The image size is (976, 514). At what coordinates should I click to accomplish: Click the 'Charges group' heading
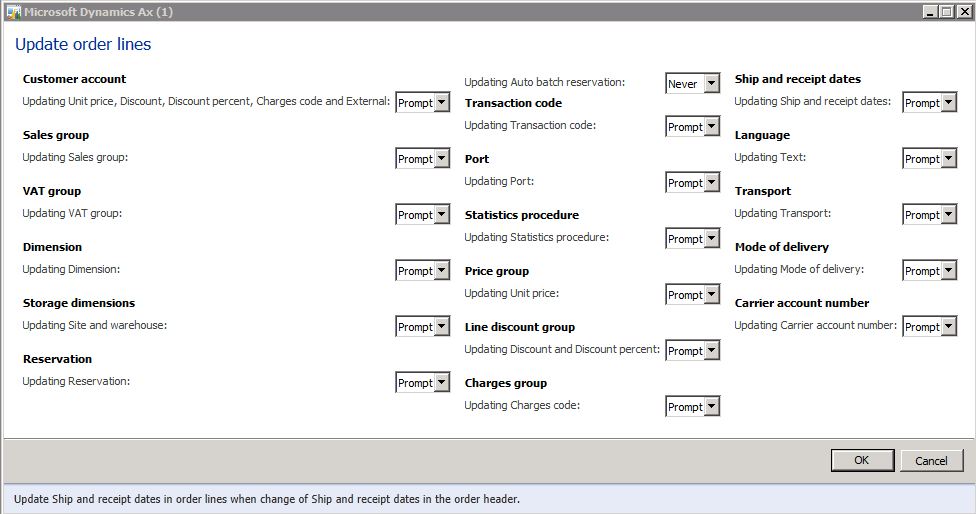point(506,383)
